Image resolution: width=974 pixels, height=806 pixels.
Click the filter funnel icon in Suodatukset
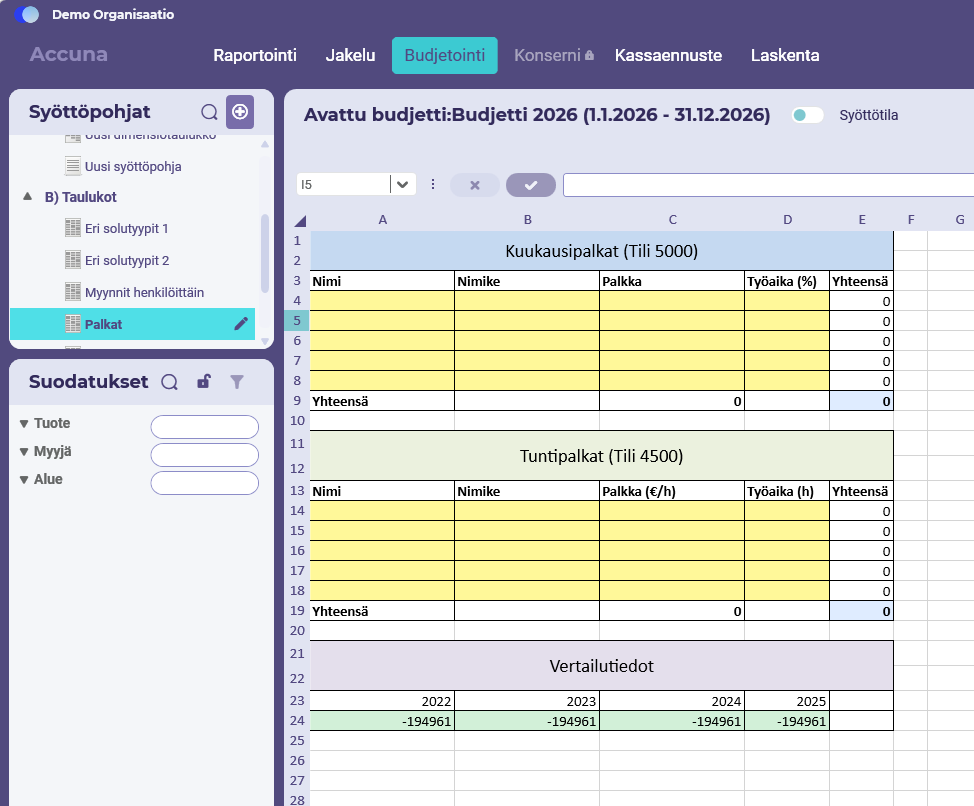pos(237,382)
